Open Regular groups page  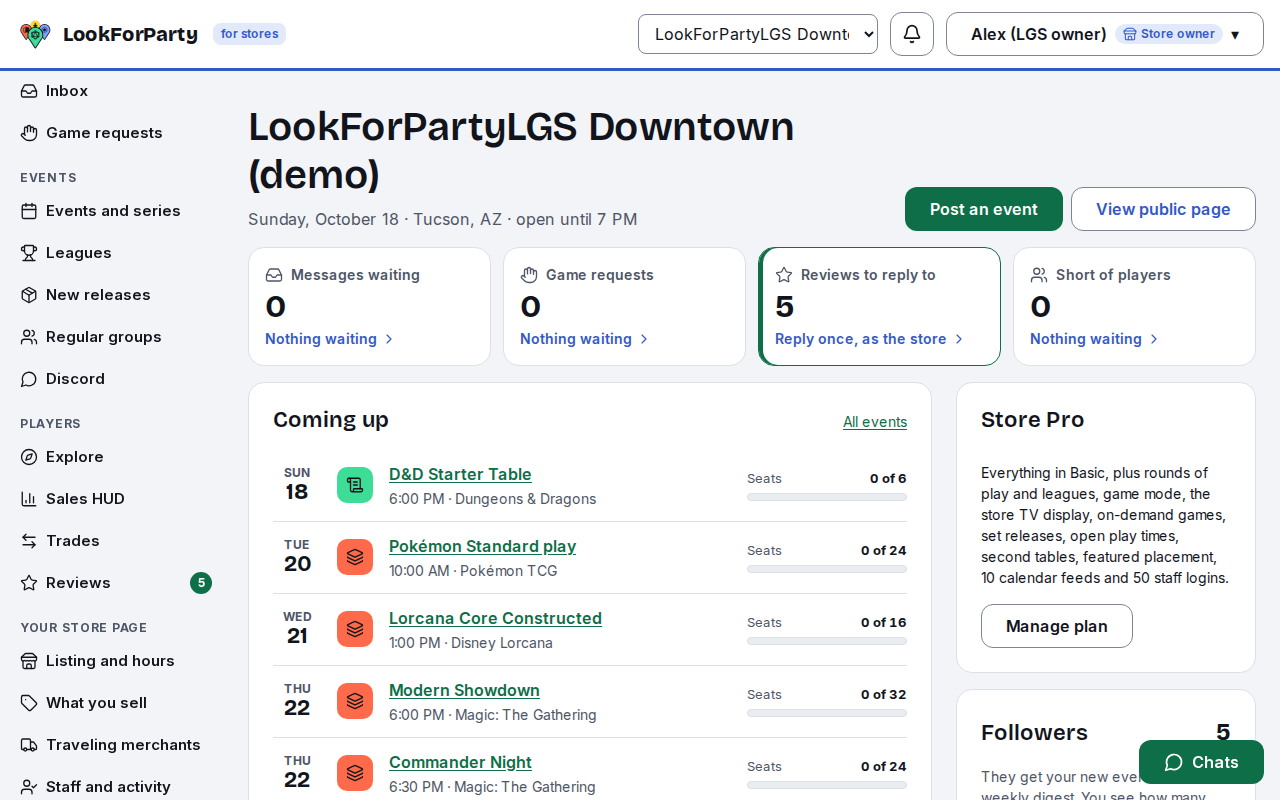pyautogui.click(x=116, y=337)
